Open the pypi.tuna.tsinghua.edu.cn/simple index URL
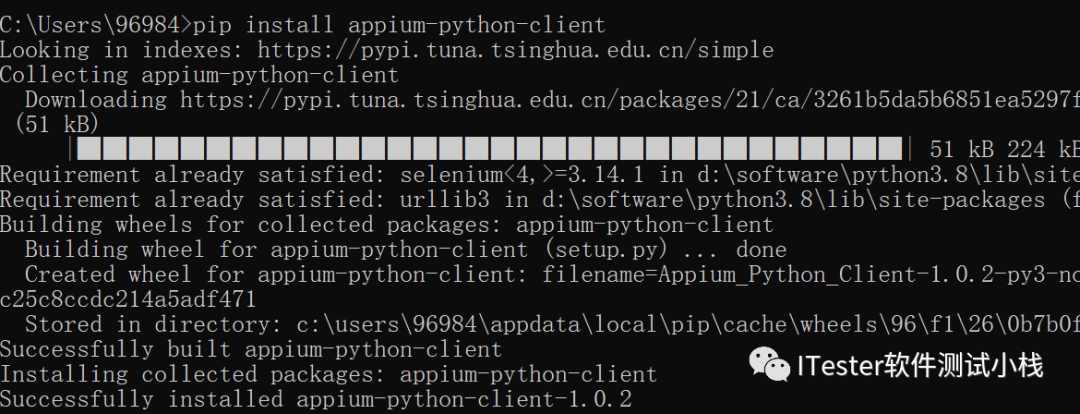Screen dimensions: 1080x414 click(515, 50)
